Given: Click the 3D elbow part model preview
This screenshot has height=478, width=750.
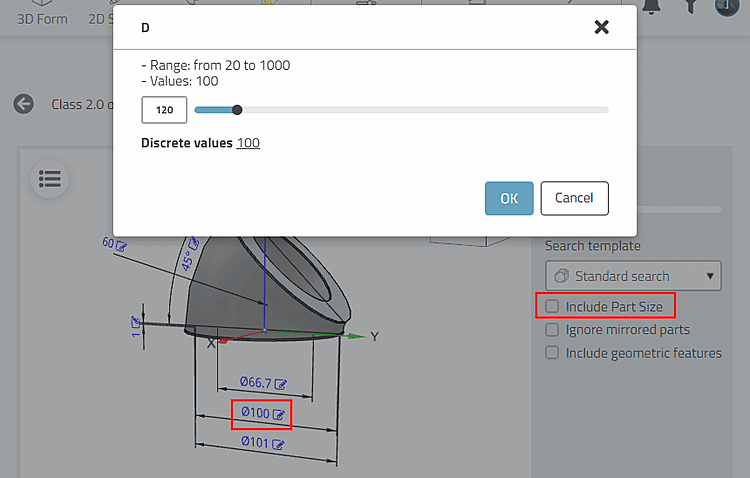Looking at the screenshot, I should (268, 287).
